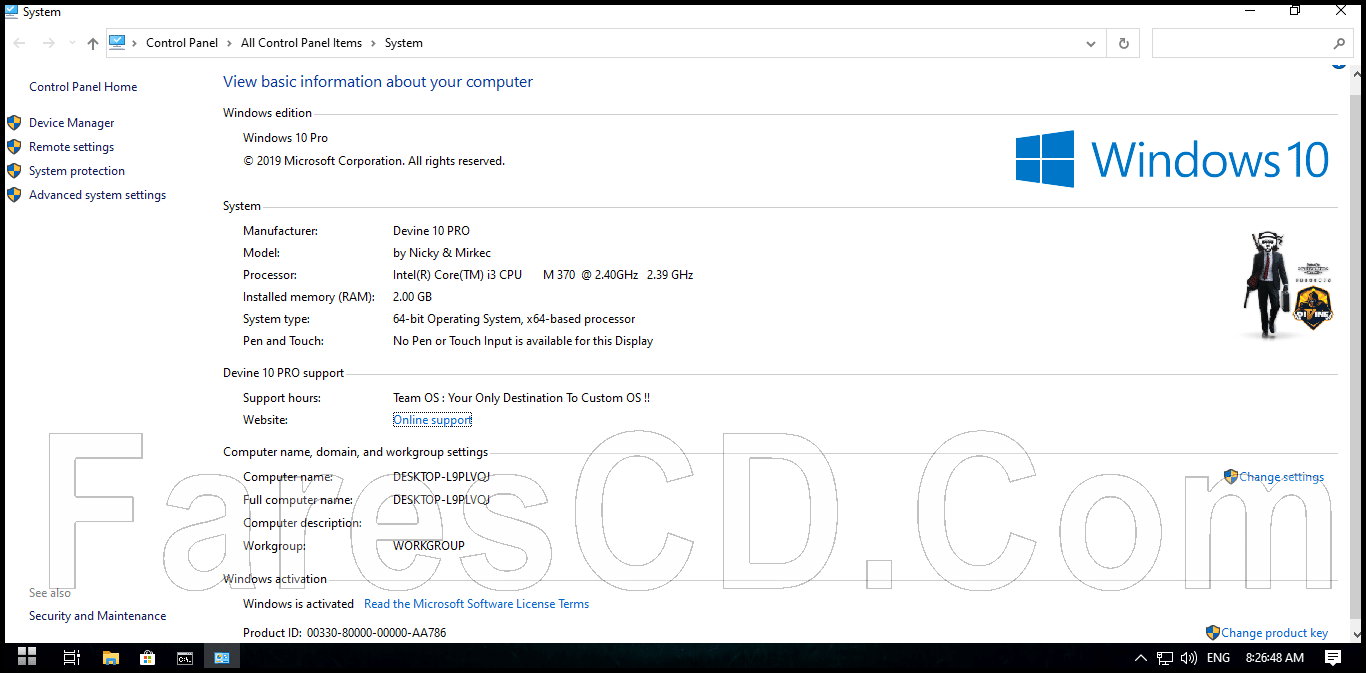Click the manufacturer value 'Devine 10 PRO'
This screenshot has width=1366, height=673.
[x=431, y=231]
